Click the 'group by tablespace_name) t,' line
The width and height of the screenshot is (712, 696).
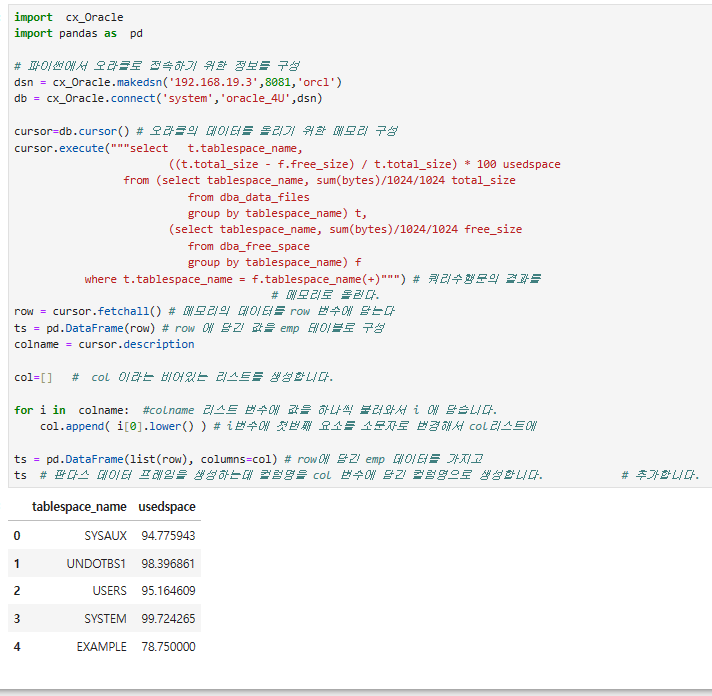point(277,214)
